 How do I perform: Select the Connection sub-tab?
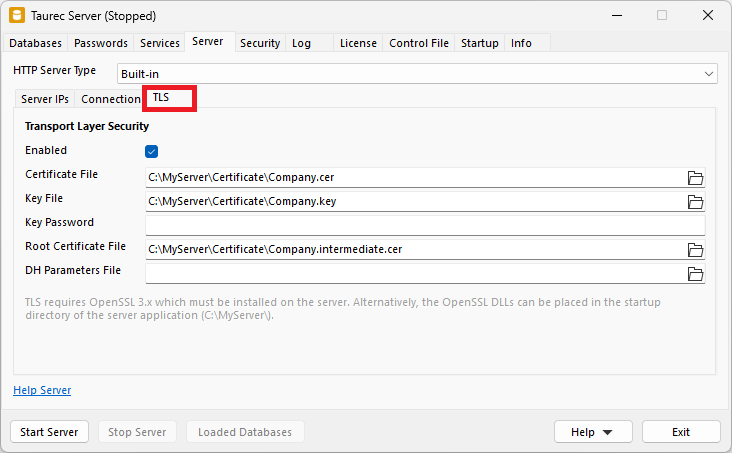pos(110,99)
